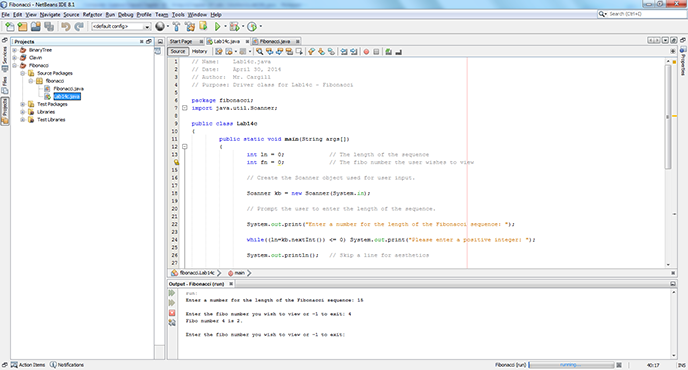The width and height of the screenshot is (688, 370).
Task: Open the Navigate menu
Action: click(50, 14)
